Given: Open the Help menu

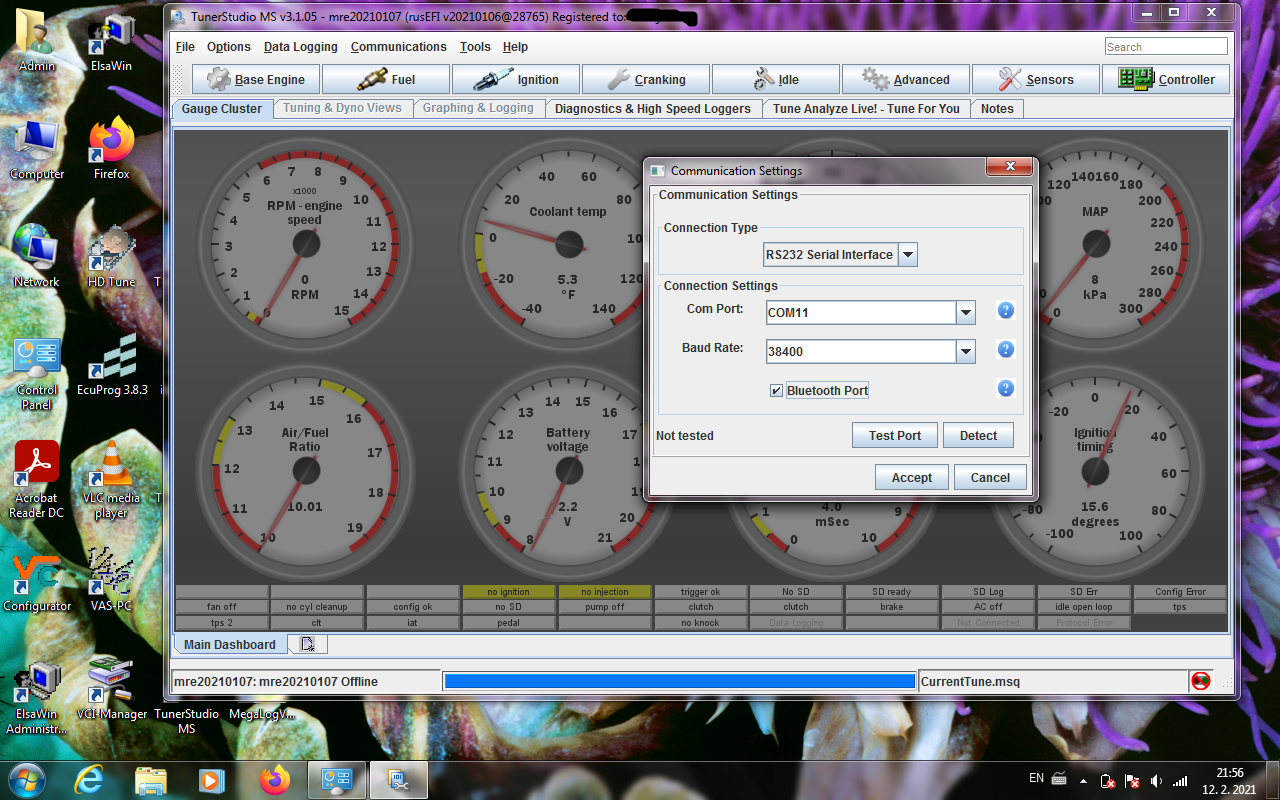Looking at the screenshot, I should [x=515, y=47].
